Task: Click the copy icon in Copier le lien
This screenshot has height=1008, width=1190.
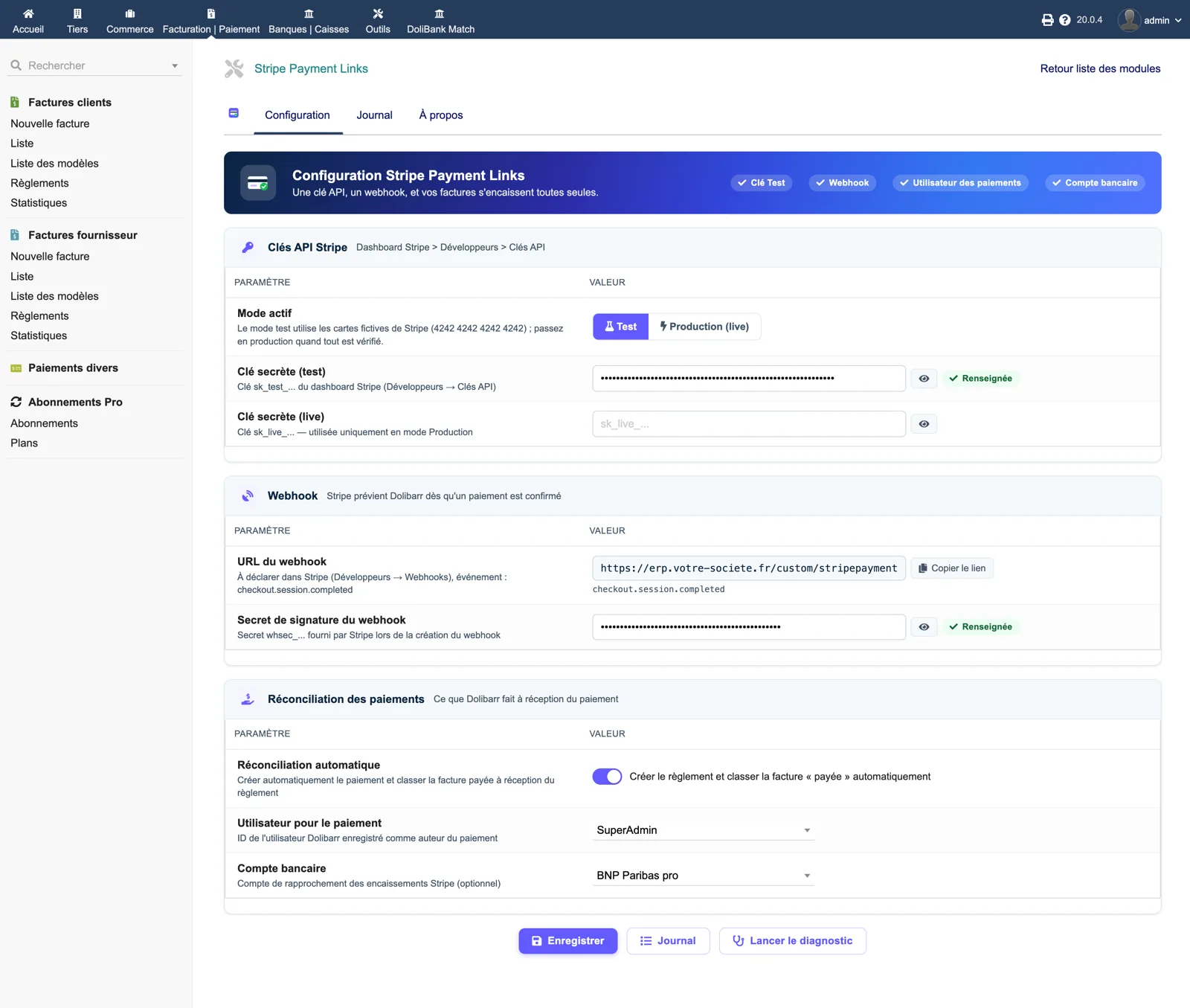Action: point(923,568)
